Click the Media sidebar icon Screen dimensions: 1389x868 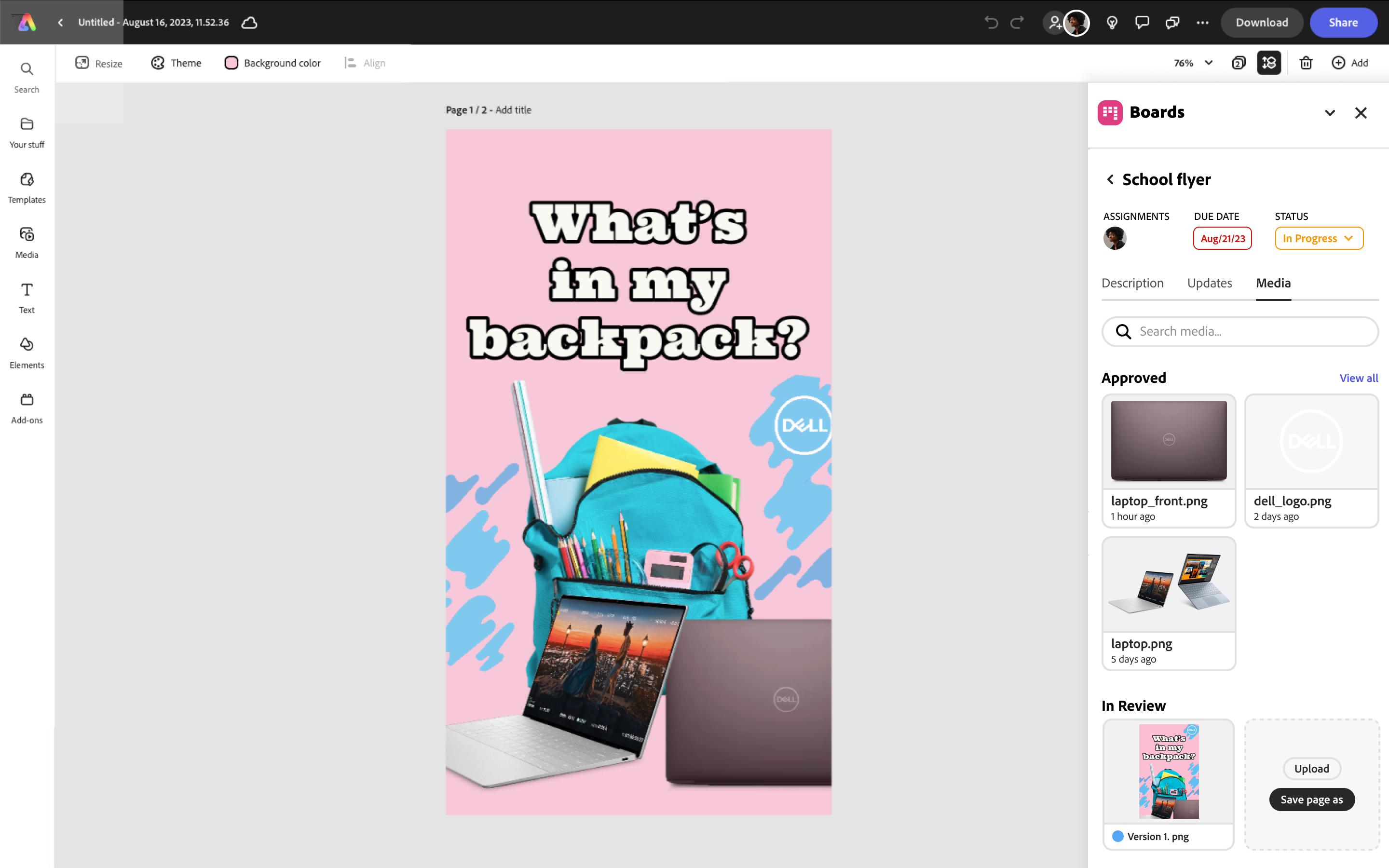point(27,242)
